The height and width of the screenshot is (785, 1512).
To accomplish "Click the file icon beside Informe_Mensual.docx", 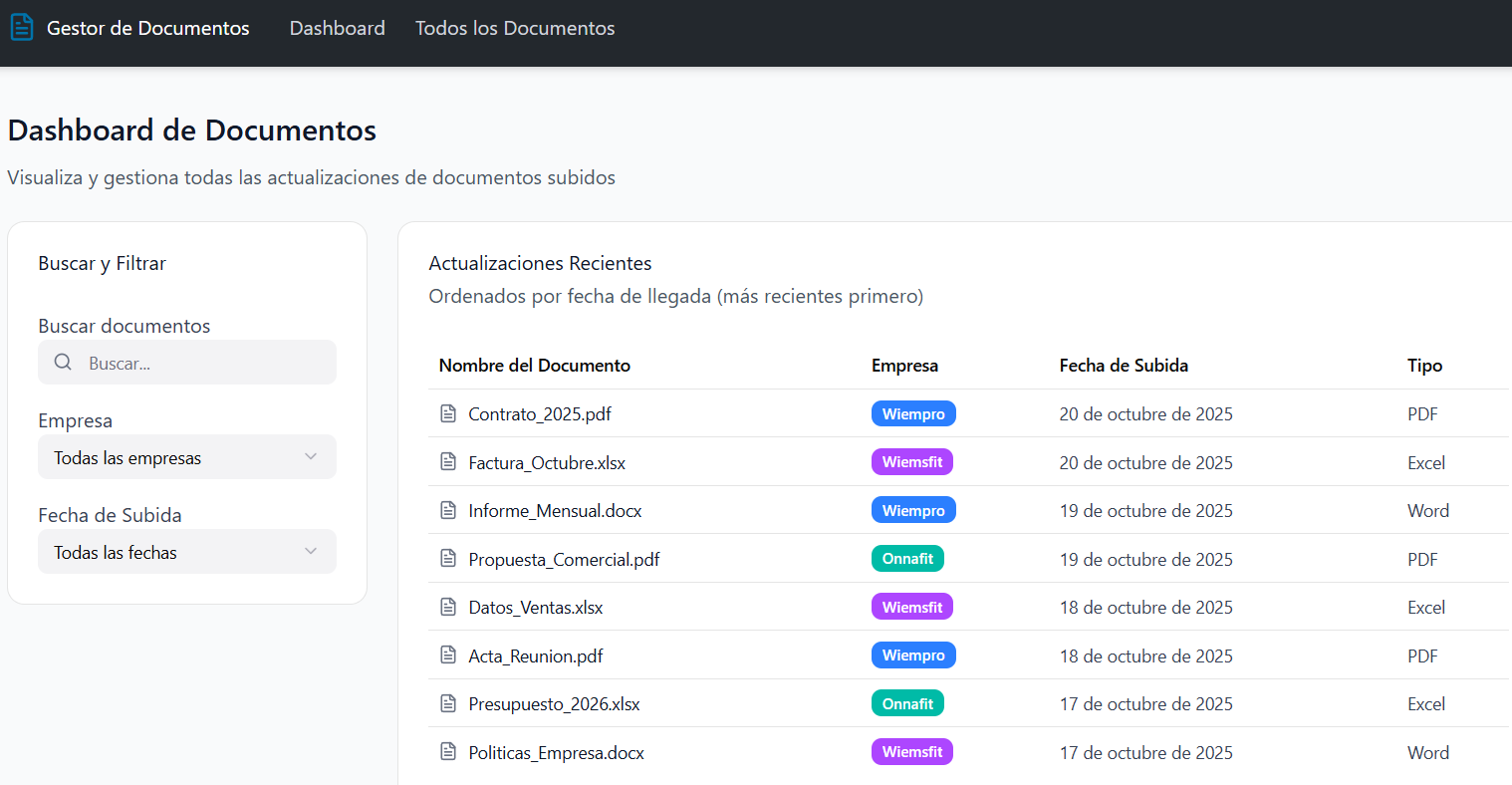I will [x=448, y=510].
